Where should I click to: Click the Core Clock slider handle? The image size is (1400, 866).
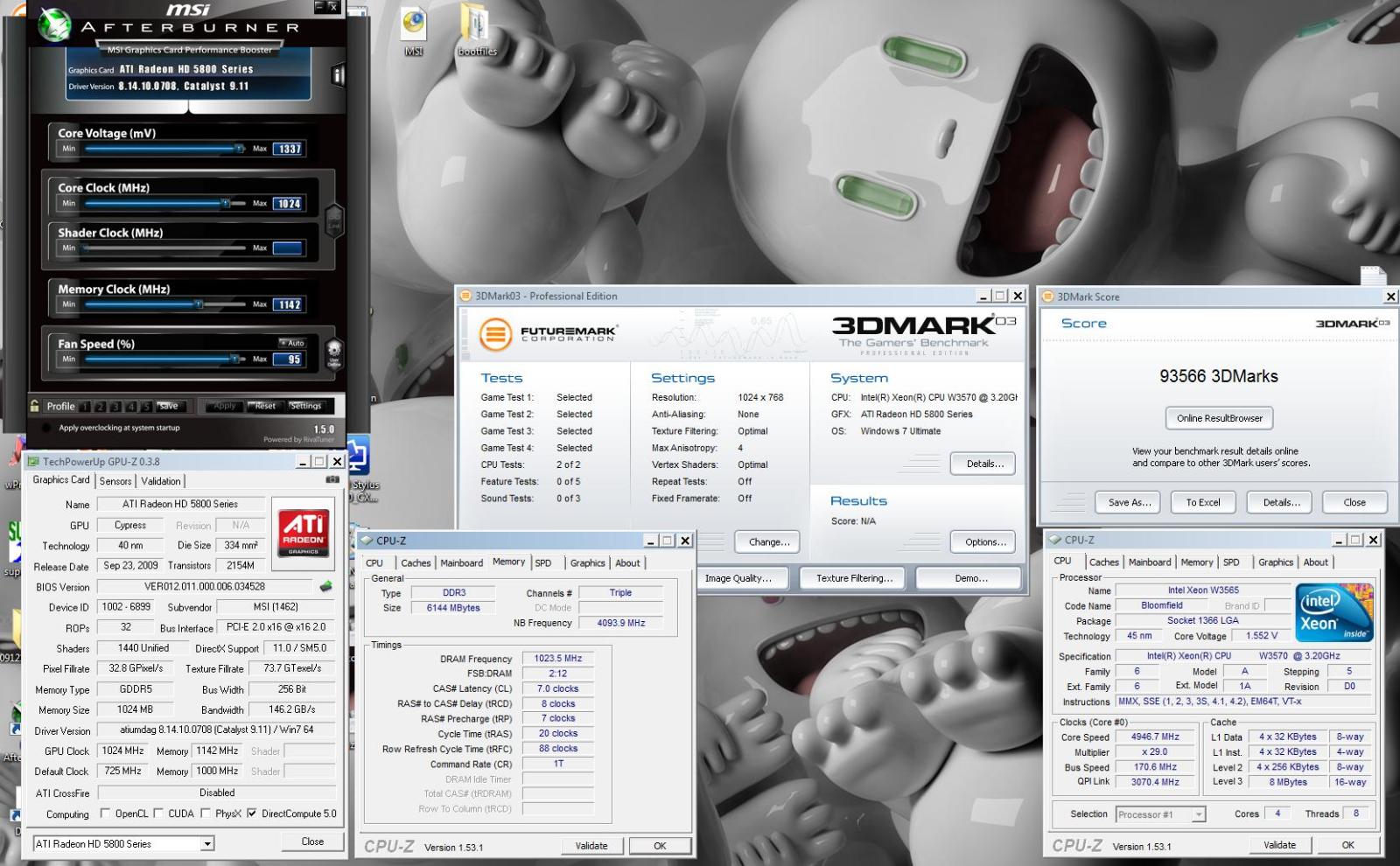(226, 203)
